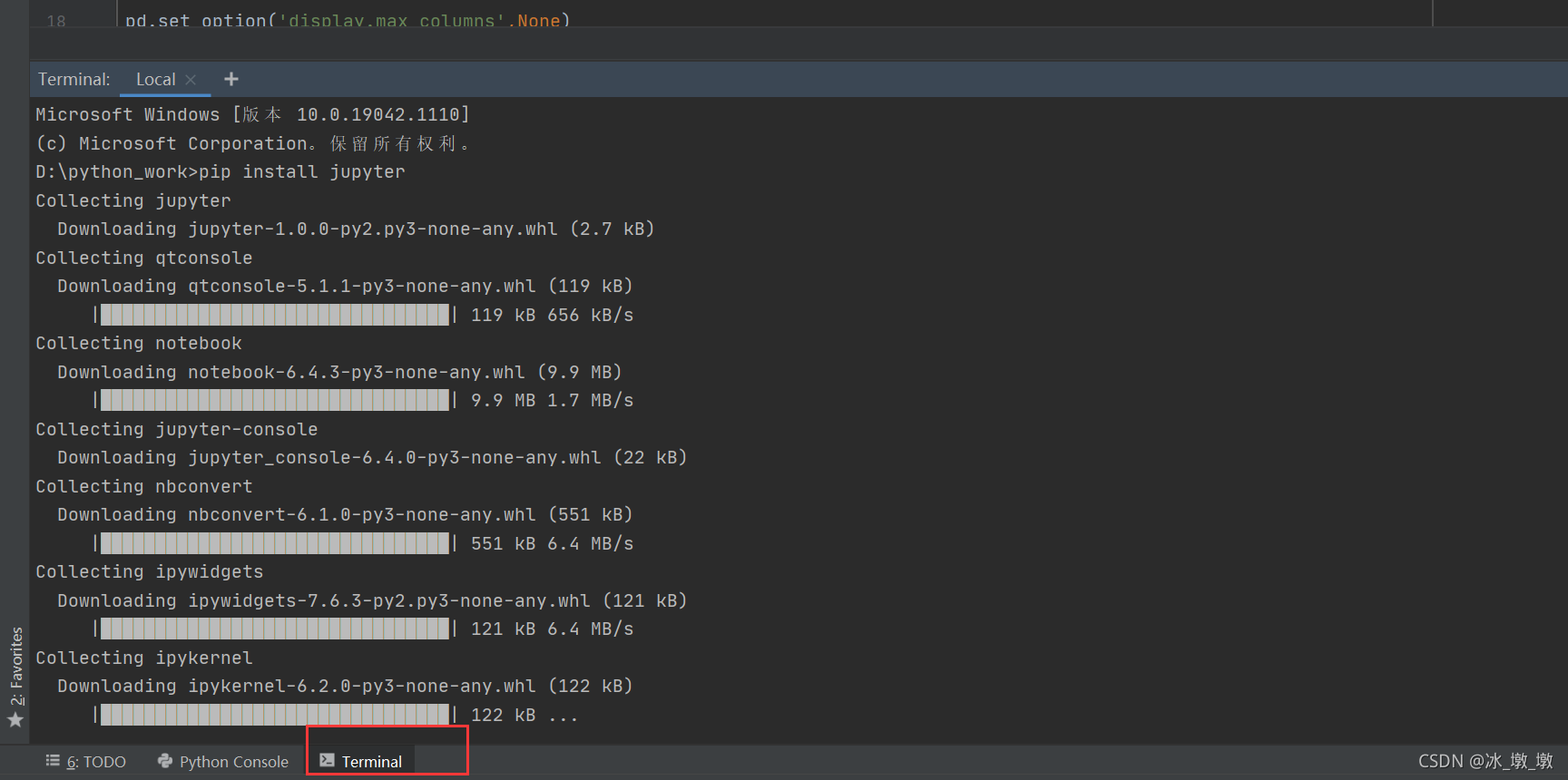Image resolution: width=1568 pixels, height=780 pixels.
Task: Click the 'Downloading nbconvert-6.1.0' wheel line
Action: (x=345, y=514)
